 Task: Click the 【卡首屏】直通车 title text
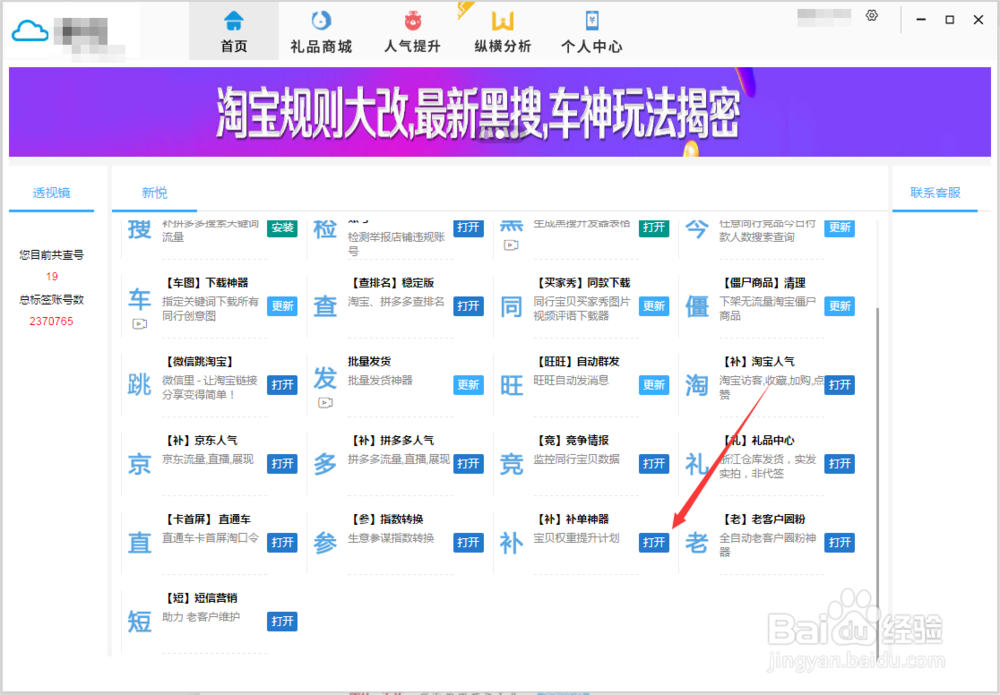206,519
